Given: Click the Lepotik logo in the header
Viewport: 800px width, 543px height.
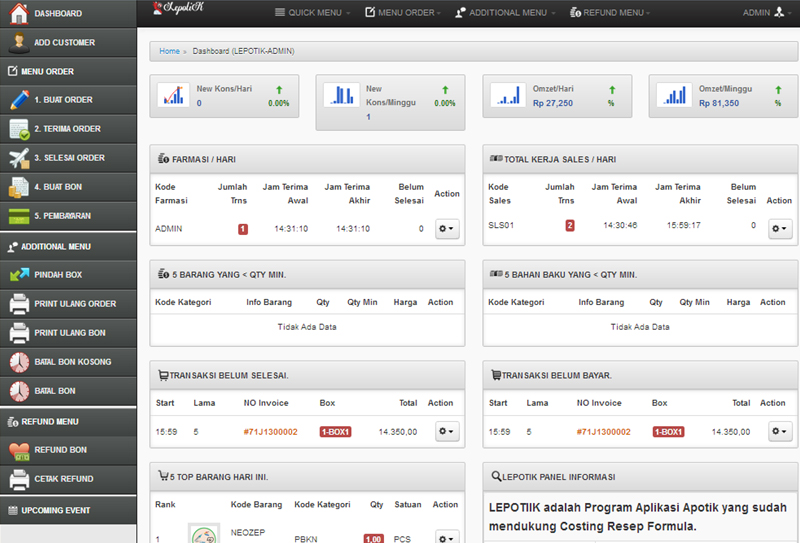Looking at the screenshot, I should 178,9.
